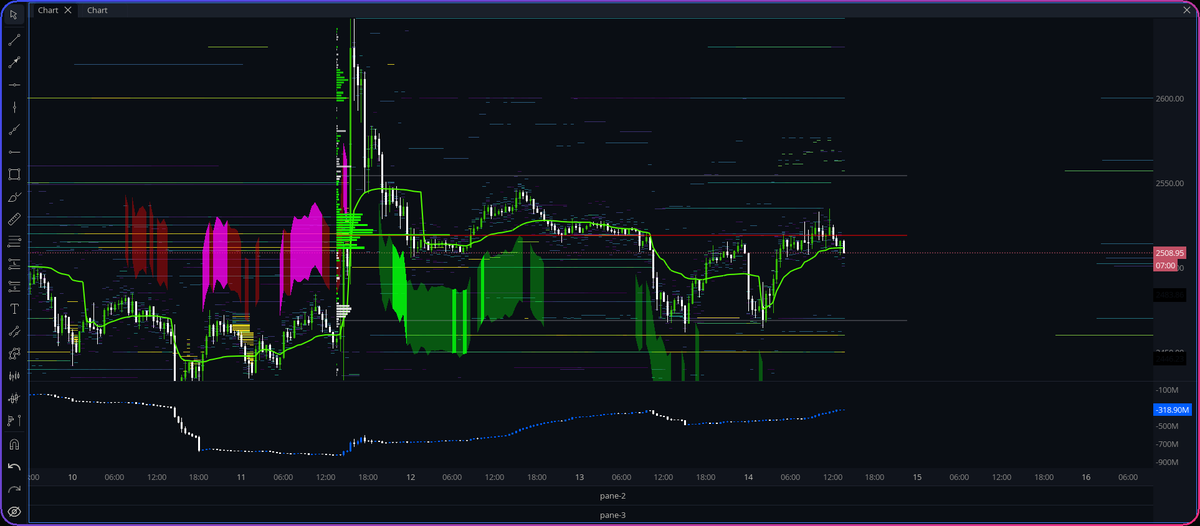Select the arrow line drawing tool
The image size is (1200, 526).
click(x=14, y=62)
